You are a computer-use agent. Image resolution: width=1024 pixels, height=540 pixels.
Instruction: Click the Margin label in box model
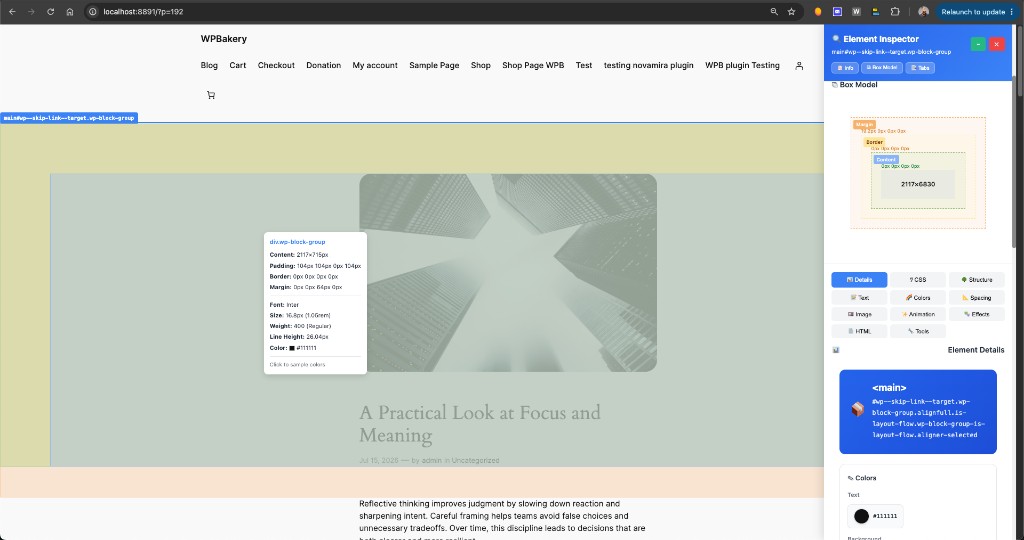[x=864, y=124]
